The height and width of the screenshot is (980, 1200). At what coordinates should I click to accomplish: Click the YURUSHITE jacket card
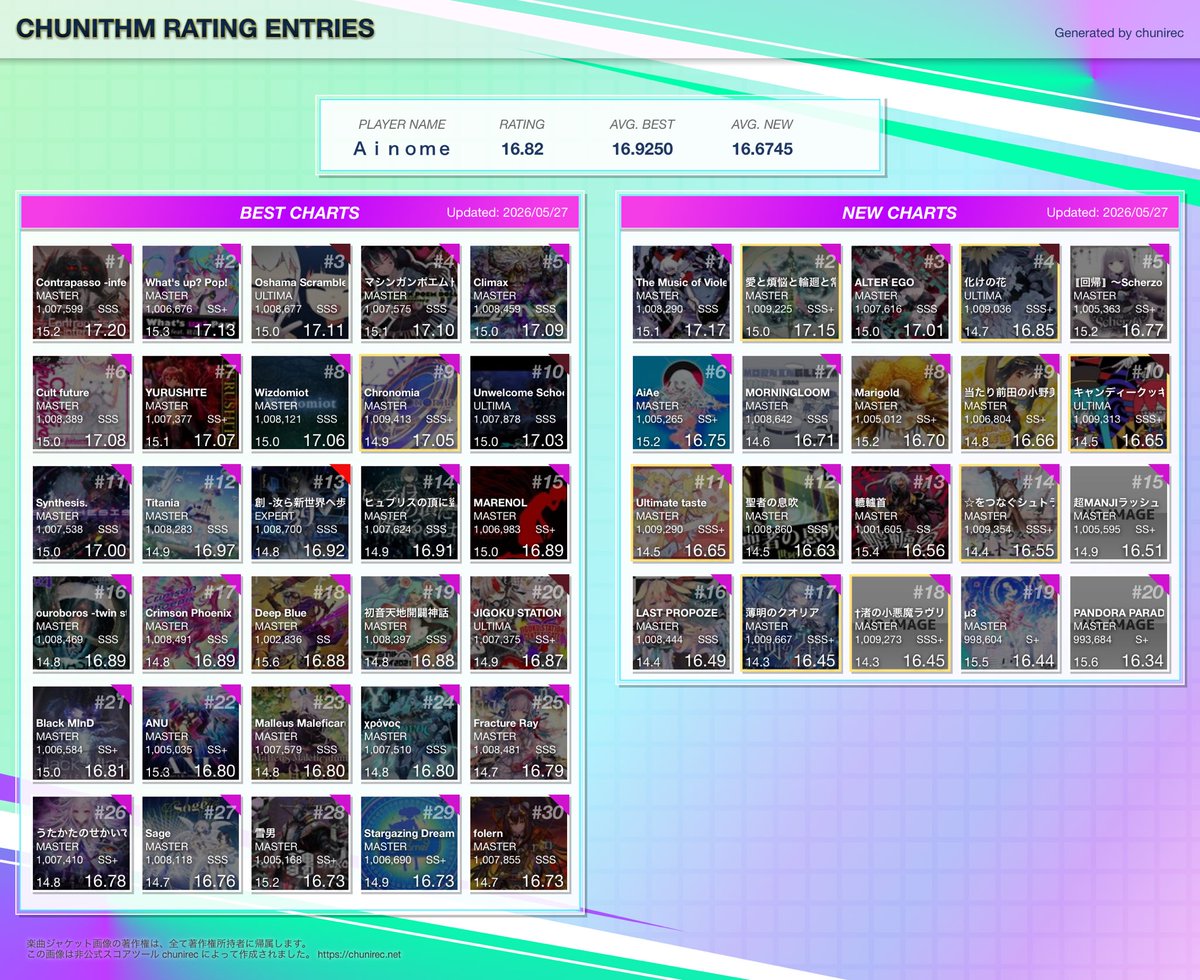click(191, 403)
